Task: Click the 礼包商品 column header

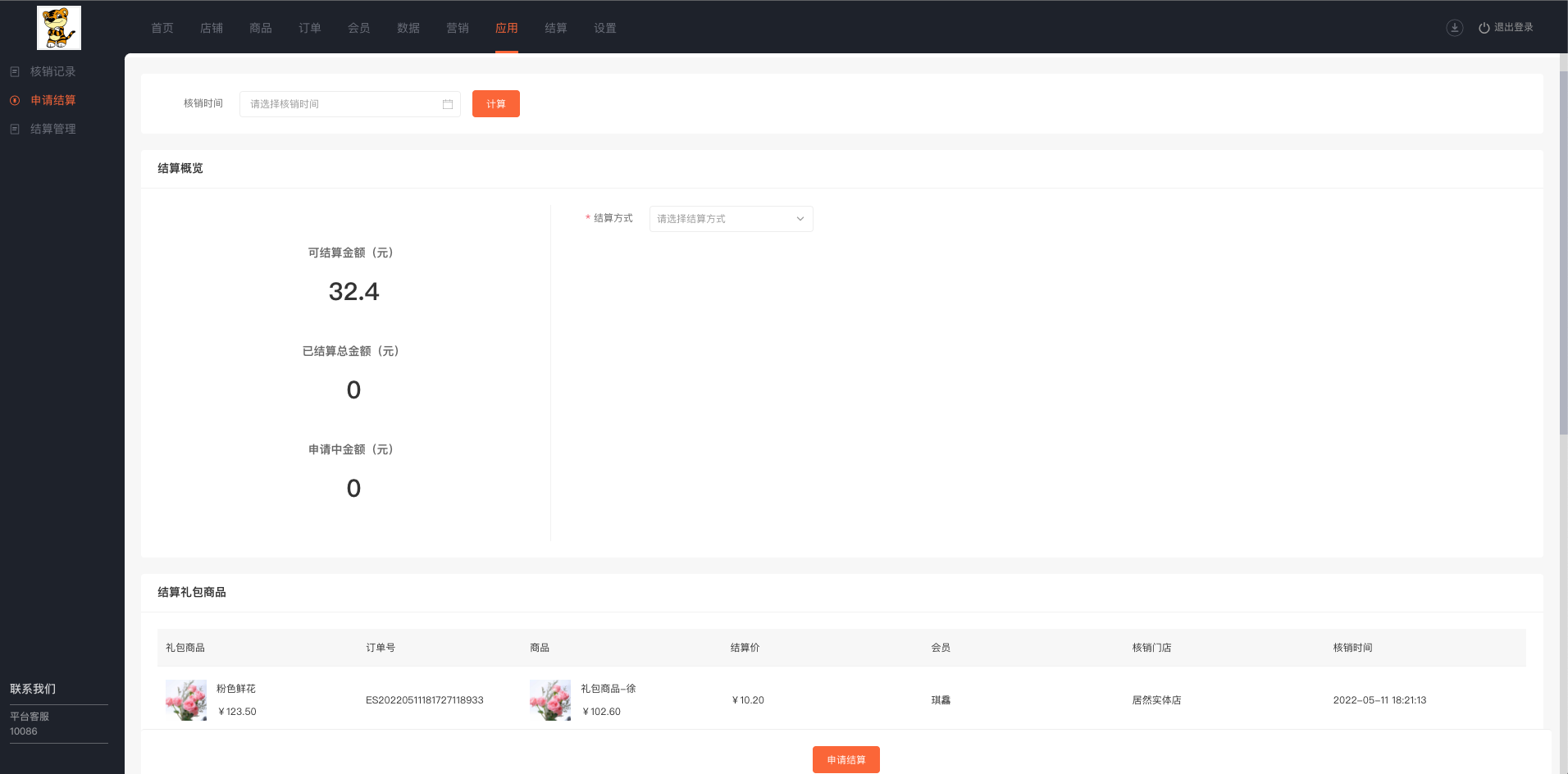Action: 185,648
